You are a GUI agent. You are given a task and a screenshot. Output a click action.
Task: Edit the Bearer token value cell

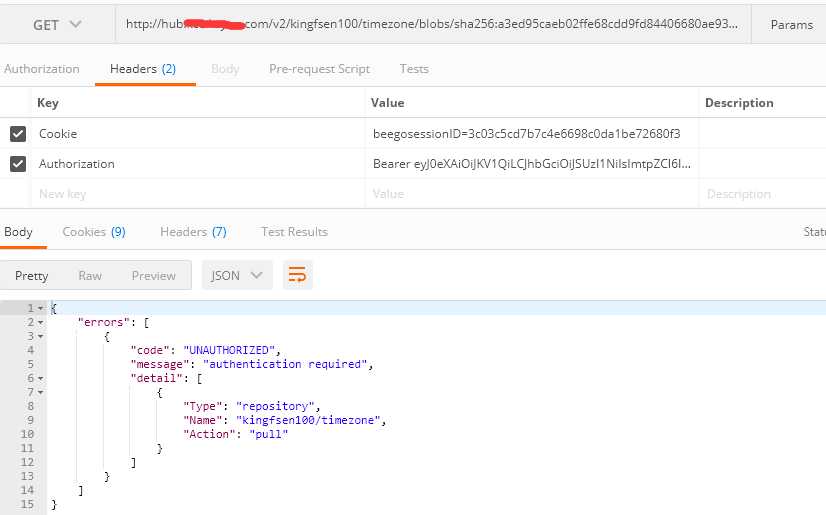pos(530,164)
